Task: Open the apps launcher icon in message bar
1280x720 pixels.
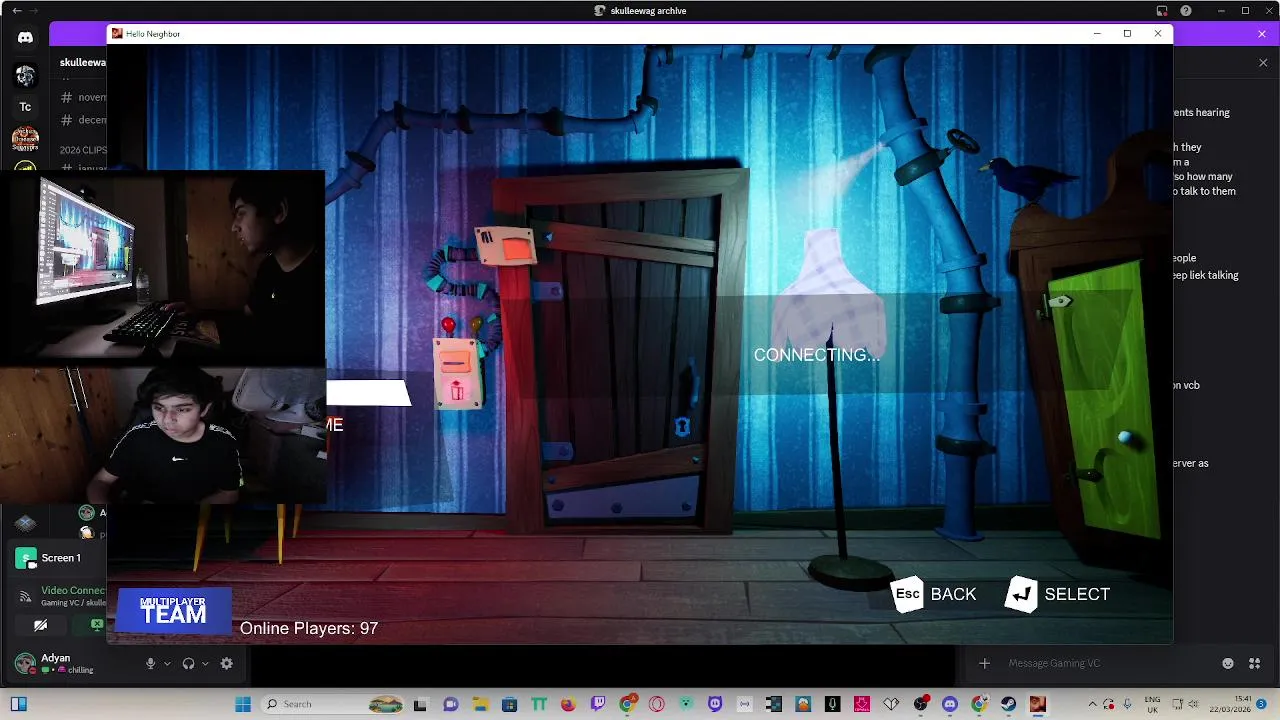Action: (1255, 663)
